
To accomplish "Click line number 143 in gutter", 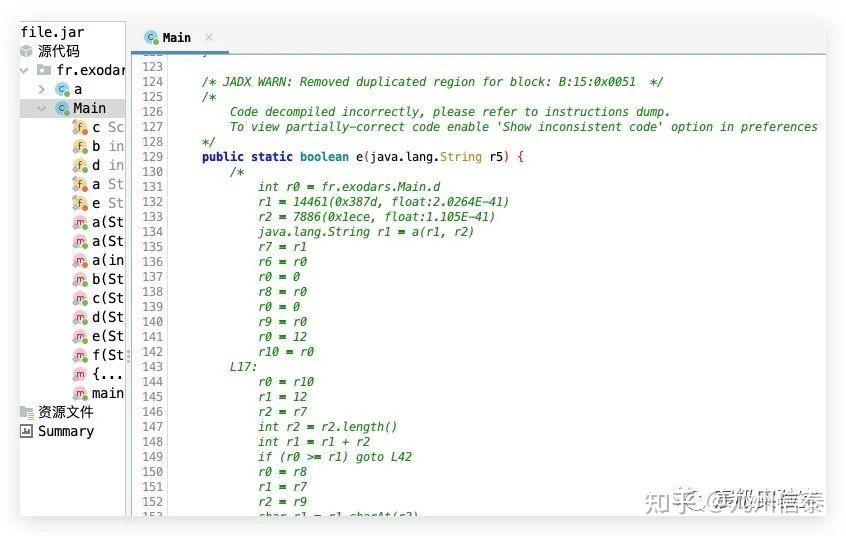I will tap(153, 367).
